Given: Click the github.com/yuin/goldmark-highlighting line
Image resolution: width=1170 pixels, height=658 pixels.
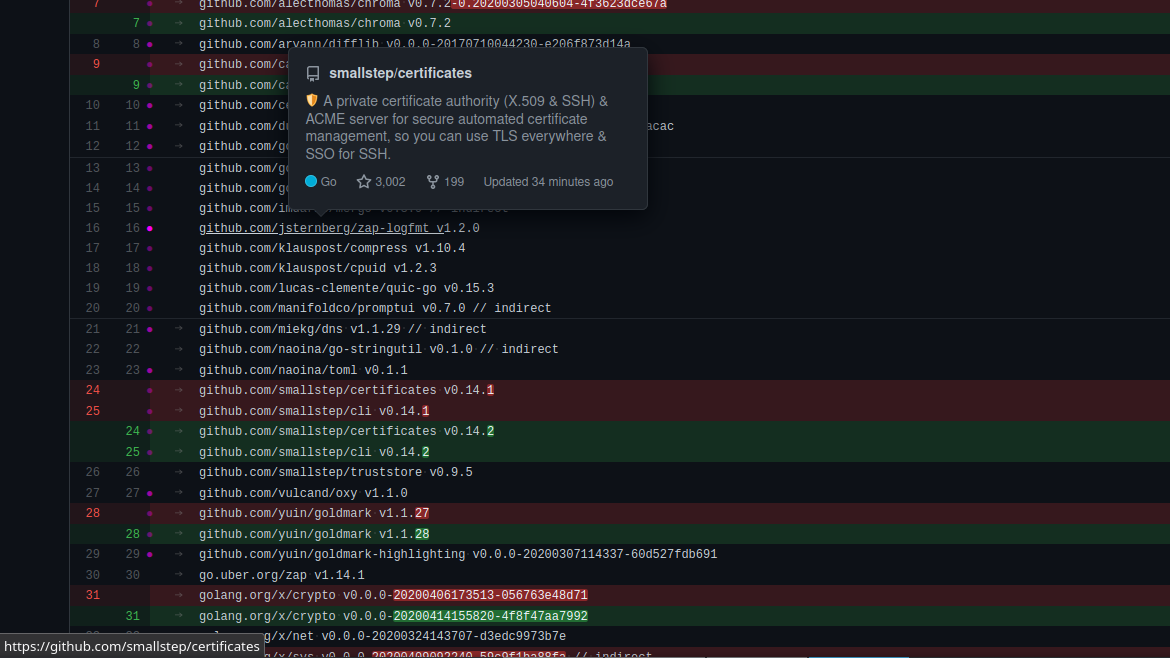Looking at the screenshot, I should coord(458,554).
